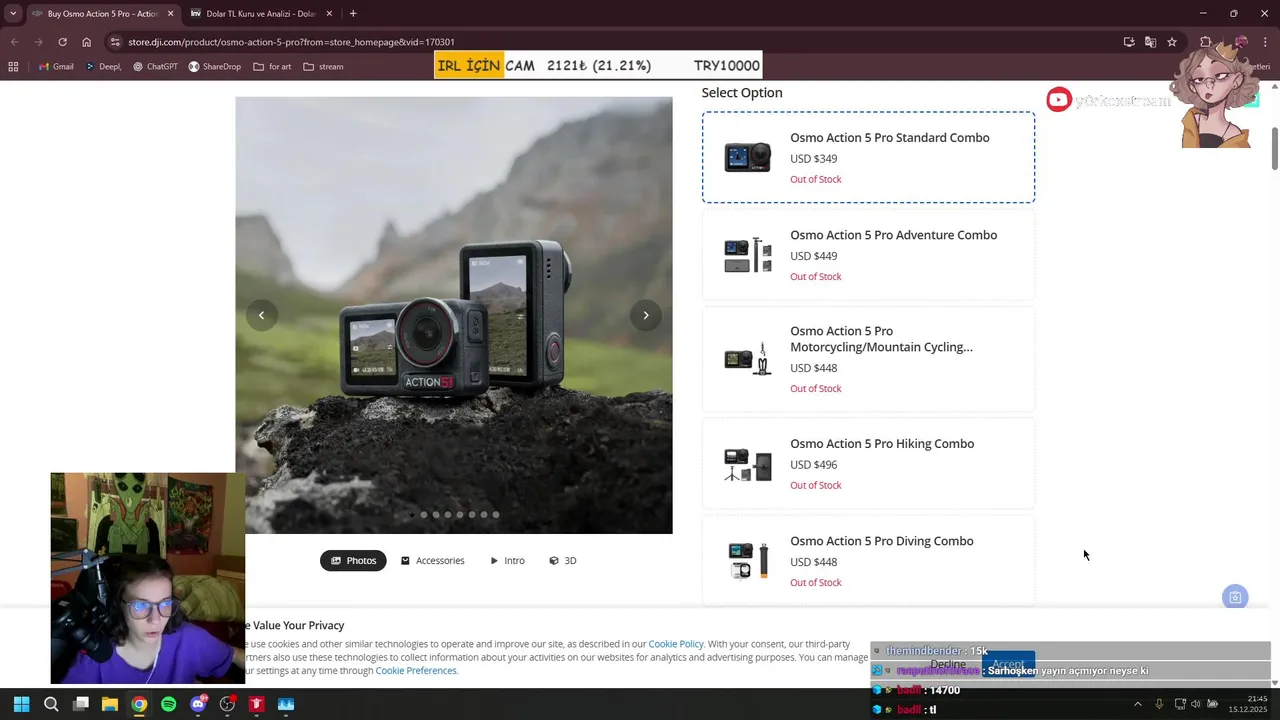
Task: Expand the system tray hidden icons arrow
Action: pyautogui.click(x=1137, y=704)
